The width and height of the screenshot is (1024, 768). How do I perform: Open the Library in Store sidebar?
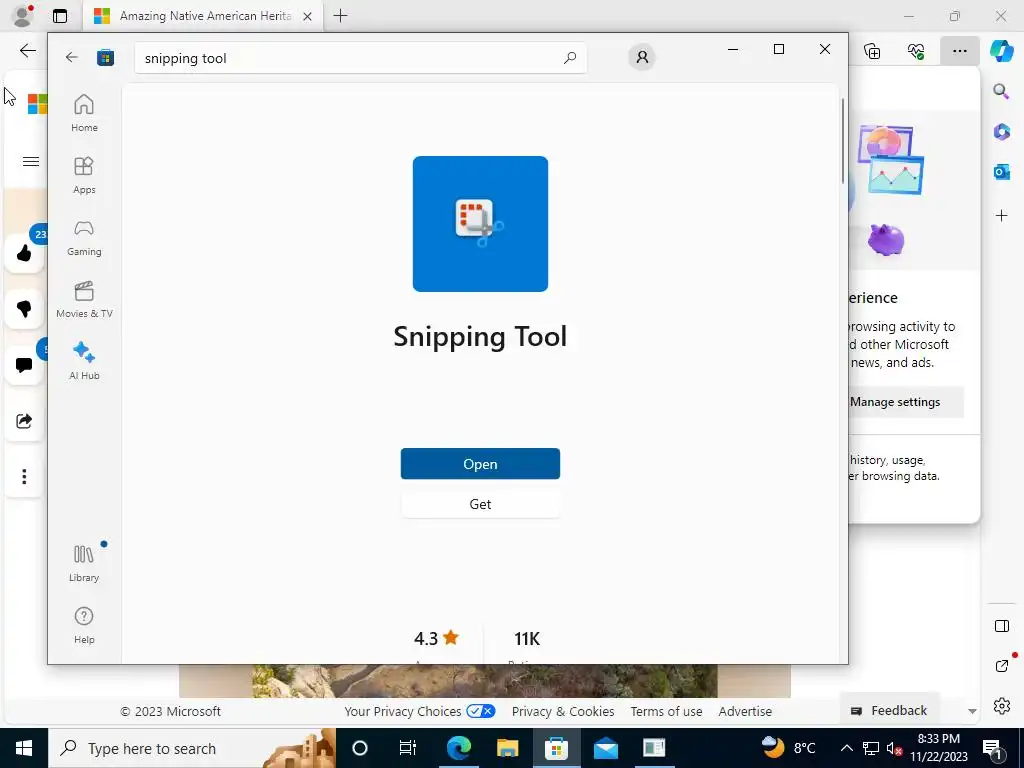tap(84, 563)
